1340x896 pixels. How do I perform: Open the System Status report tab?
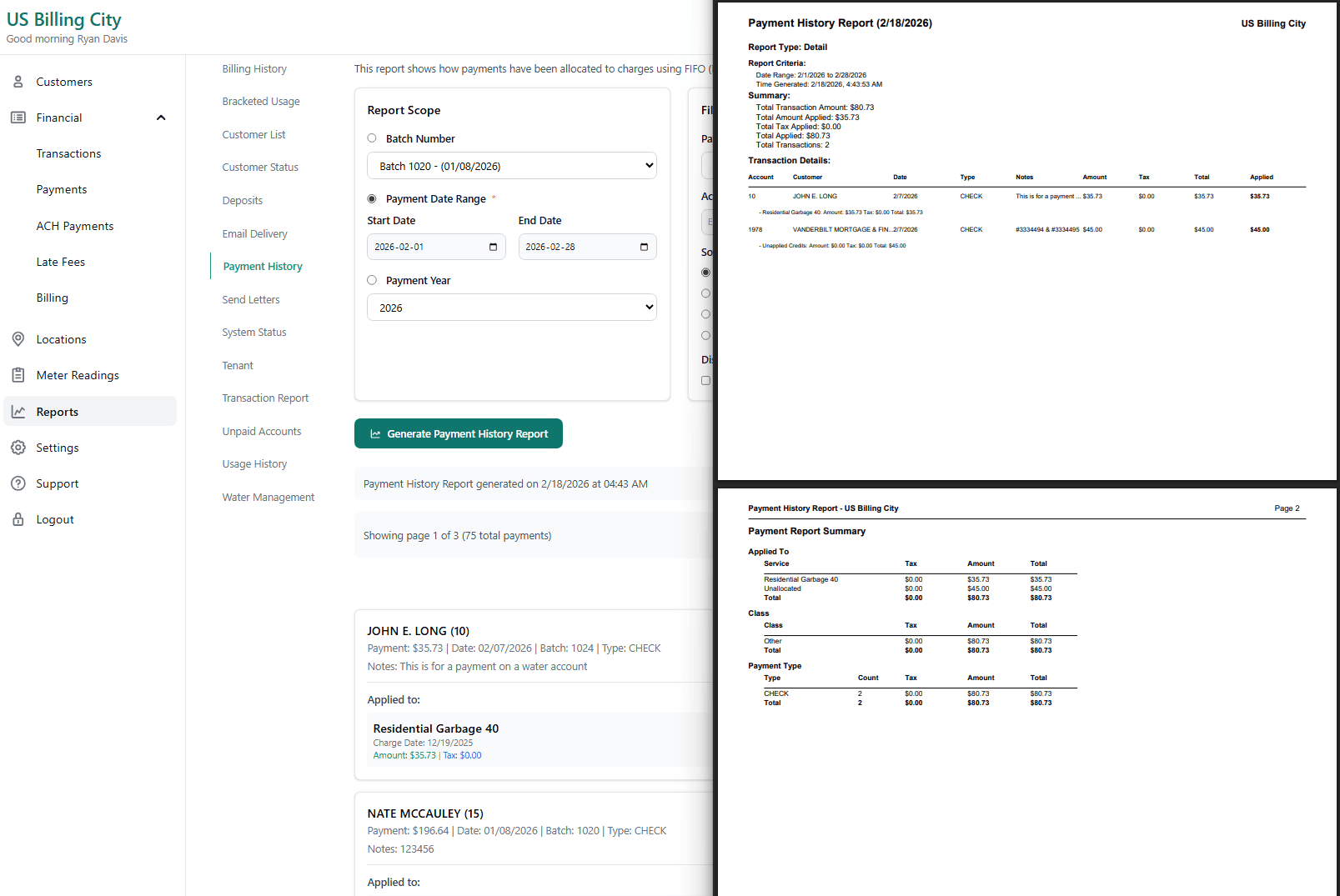point(254,332)
